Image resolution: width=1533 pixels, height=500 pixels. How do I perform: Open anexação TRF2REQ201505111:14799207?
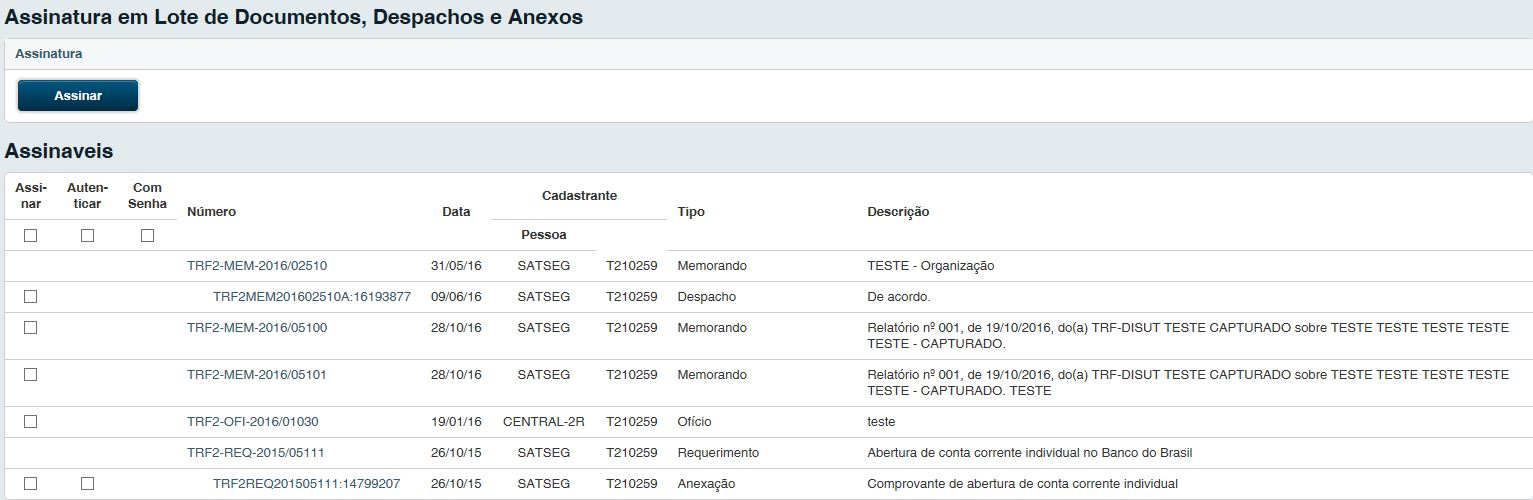click(x=307, y=484)
